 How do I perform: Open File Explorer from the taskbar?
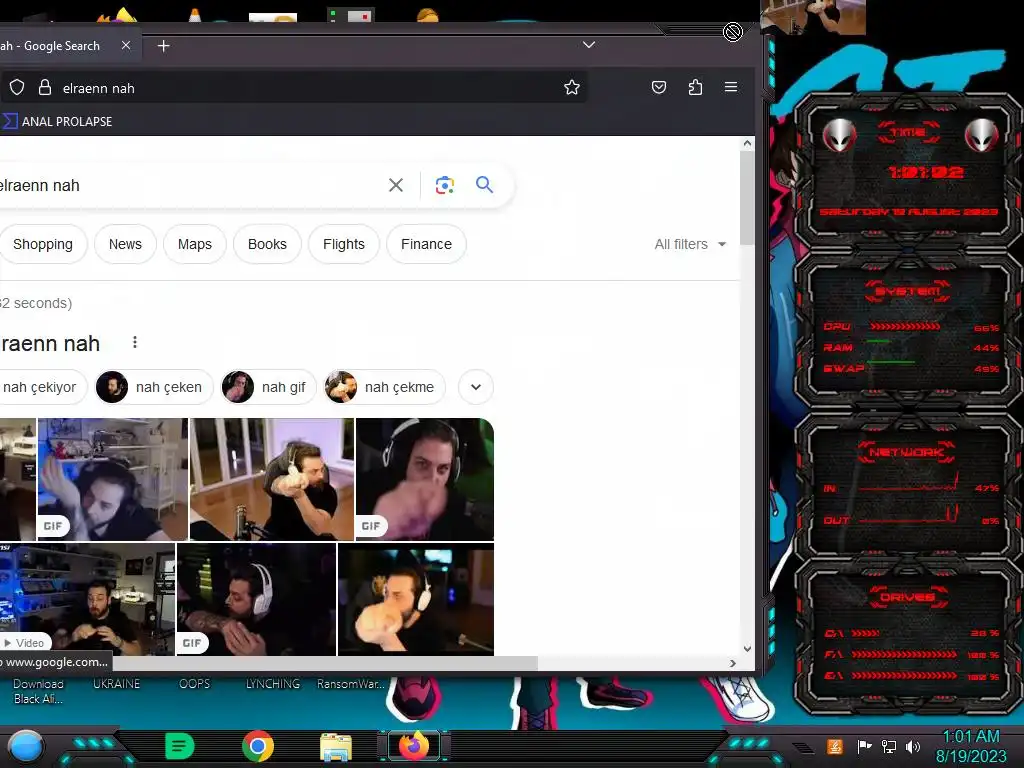coord(336,747)
